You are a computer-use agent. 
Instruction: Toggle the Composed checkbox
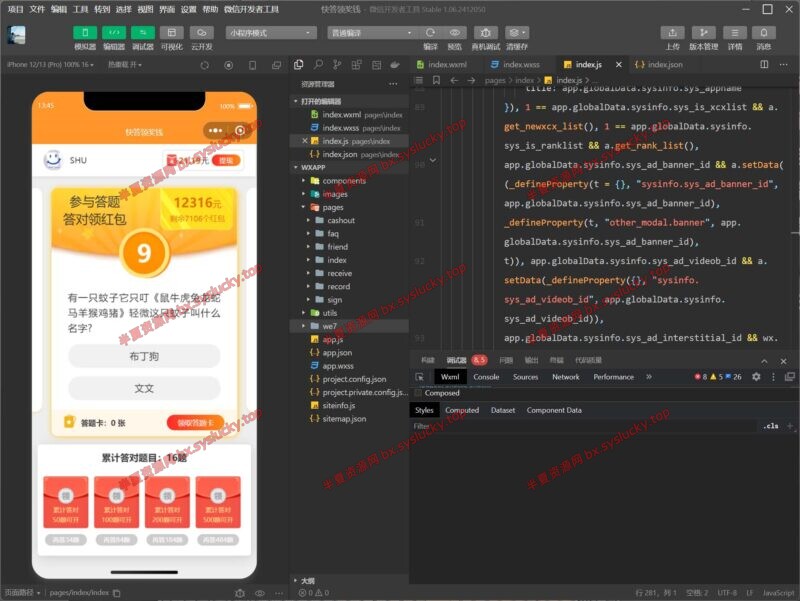pos(418,393)
